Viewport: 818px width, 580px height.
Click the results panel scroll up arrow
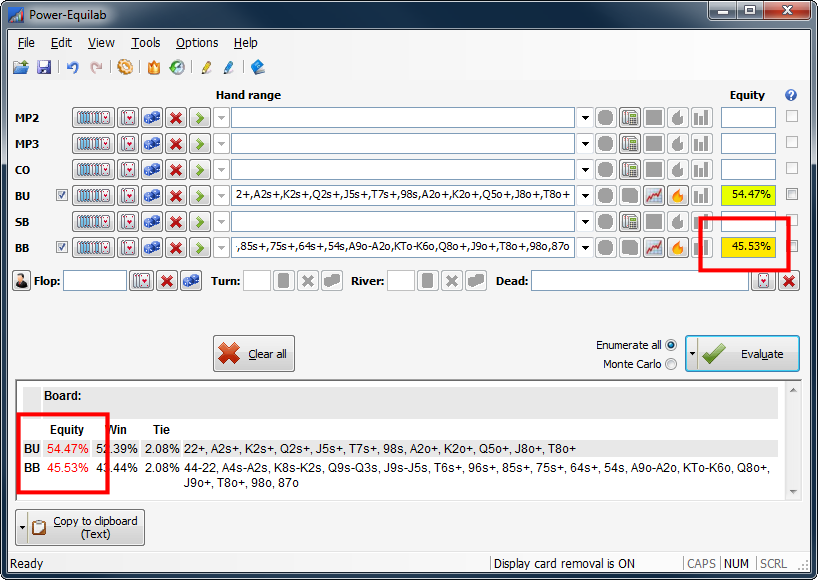coord(793,390)
